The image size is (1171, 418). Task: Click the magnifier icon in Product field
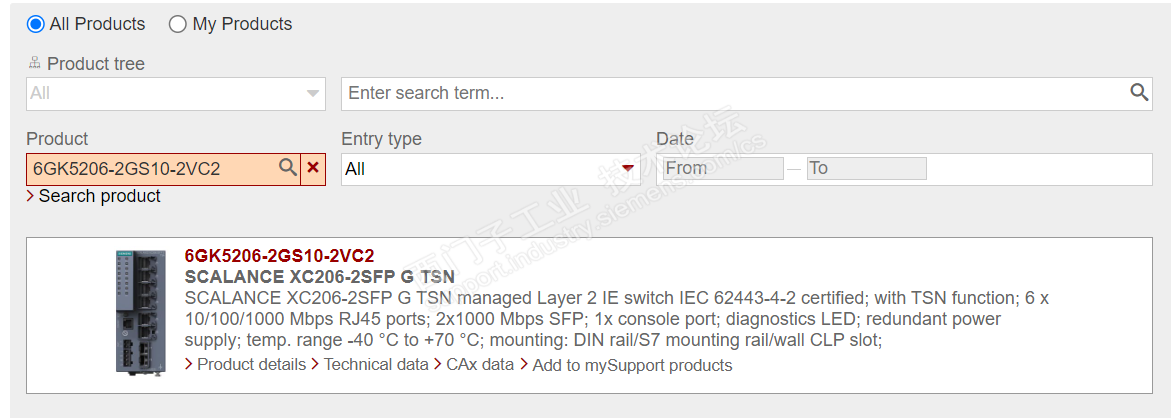(287, 168)
